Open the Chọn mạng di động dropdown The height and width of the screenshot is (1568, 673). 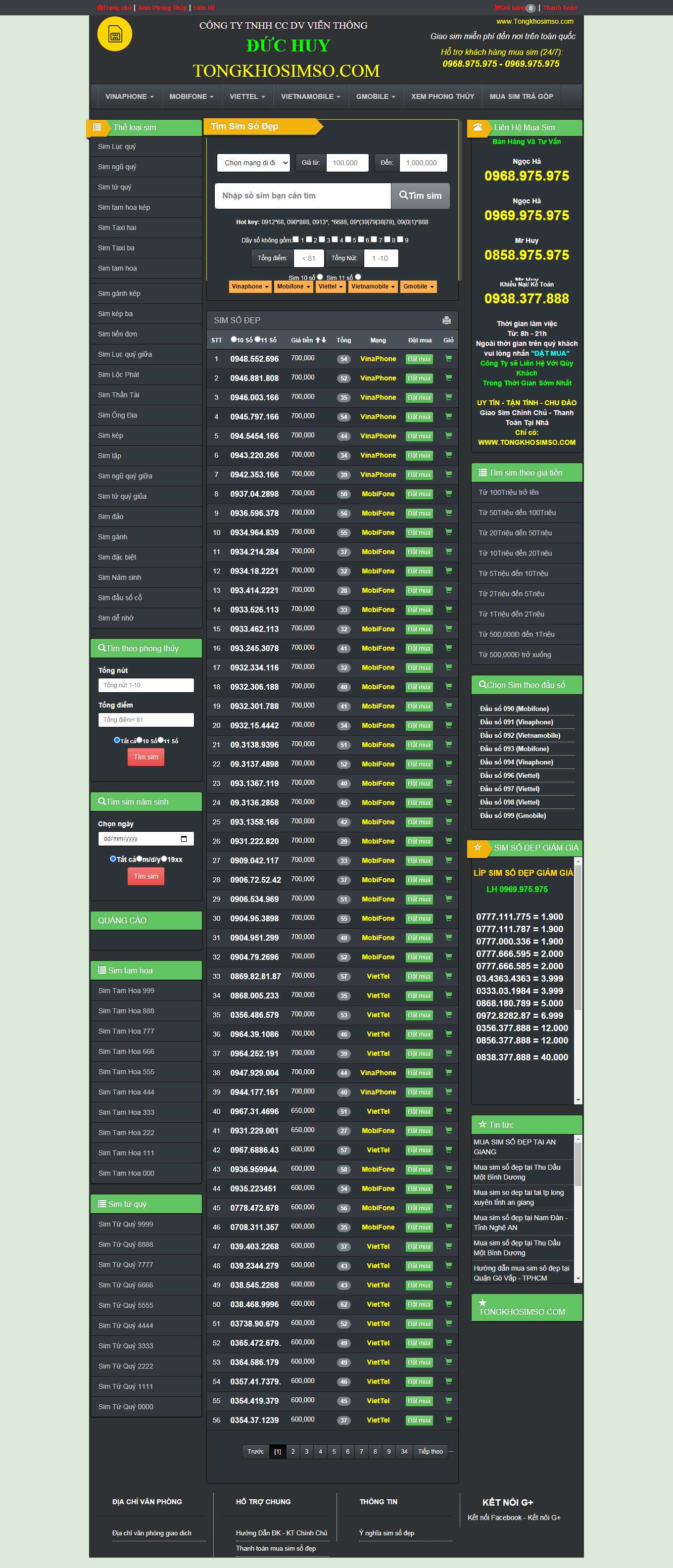pos(252,162)
